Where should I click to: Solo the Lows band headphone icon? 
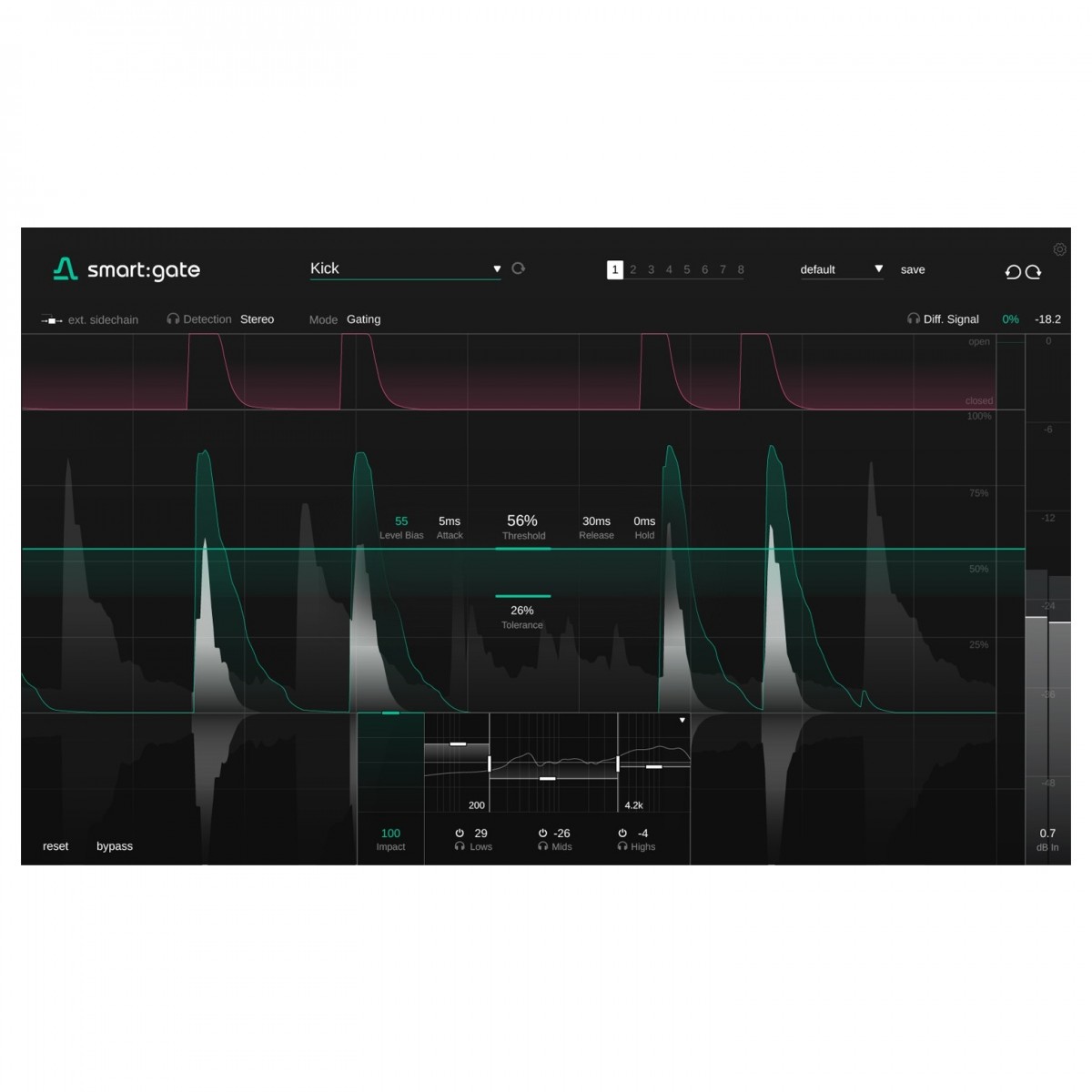coord(460,846)
